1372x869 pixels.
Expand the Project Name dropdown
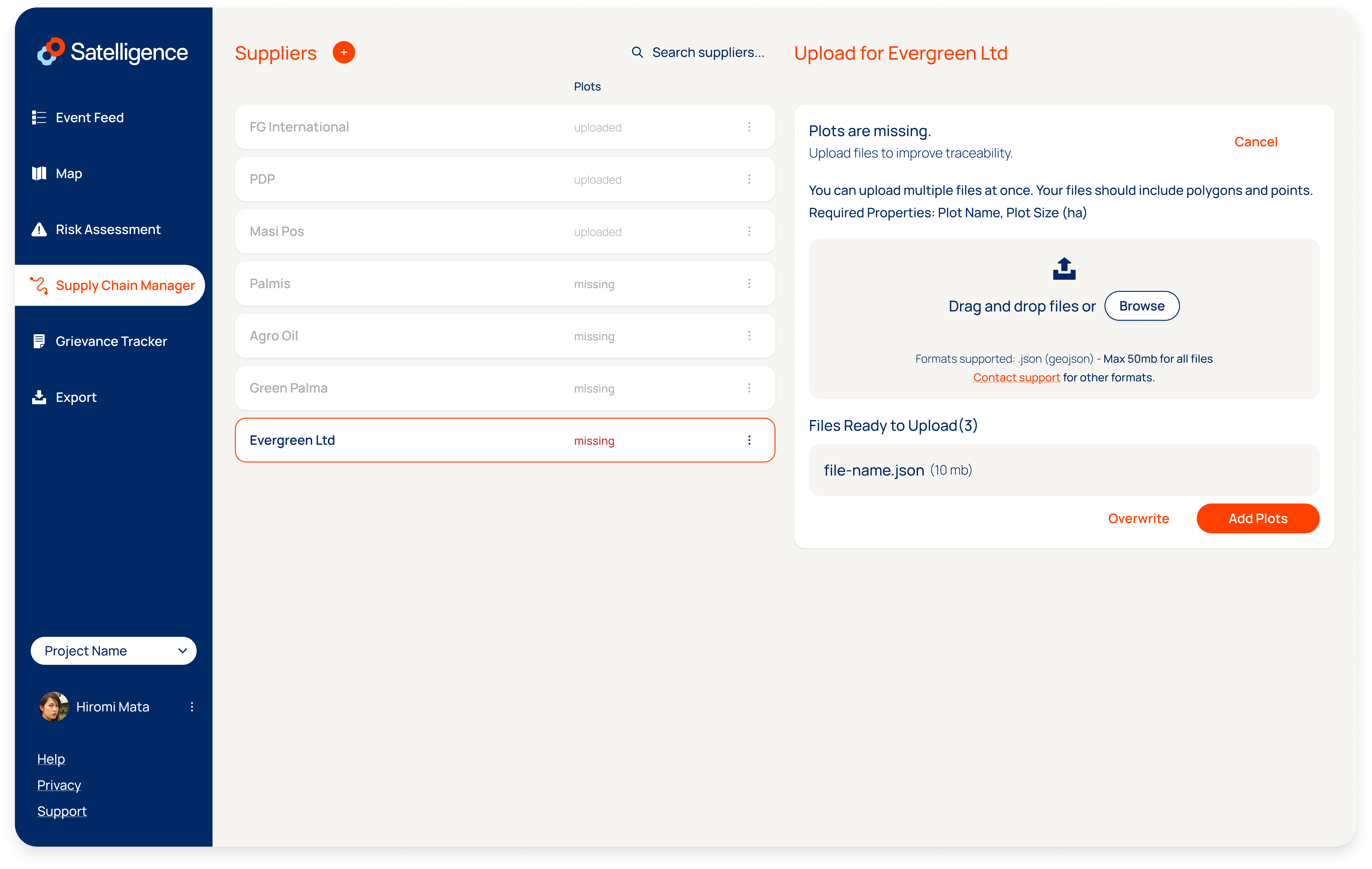[113, 651]
